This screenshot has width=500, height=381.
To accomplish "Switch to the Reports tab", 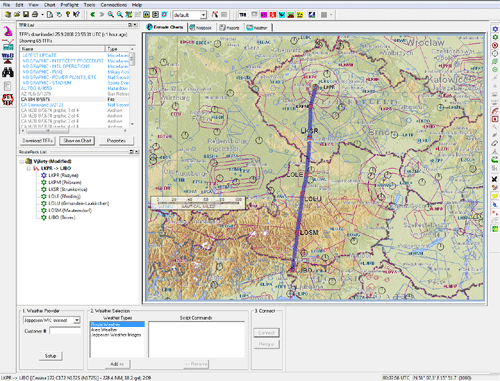I will click(229, 28).
